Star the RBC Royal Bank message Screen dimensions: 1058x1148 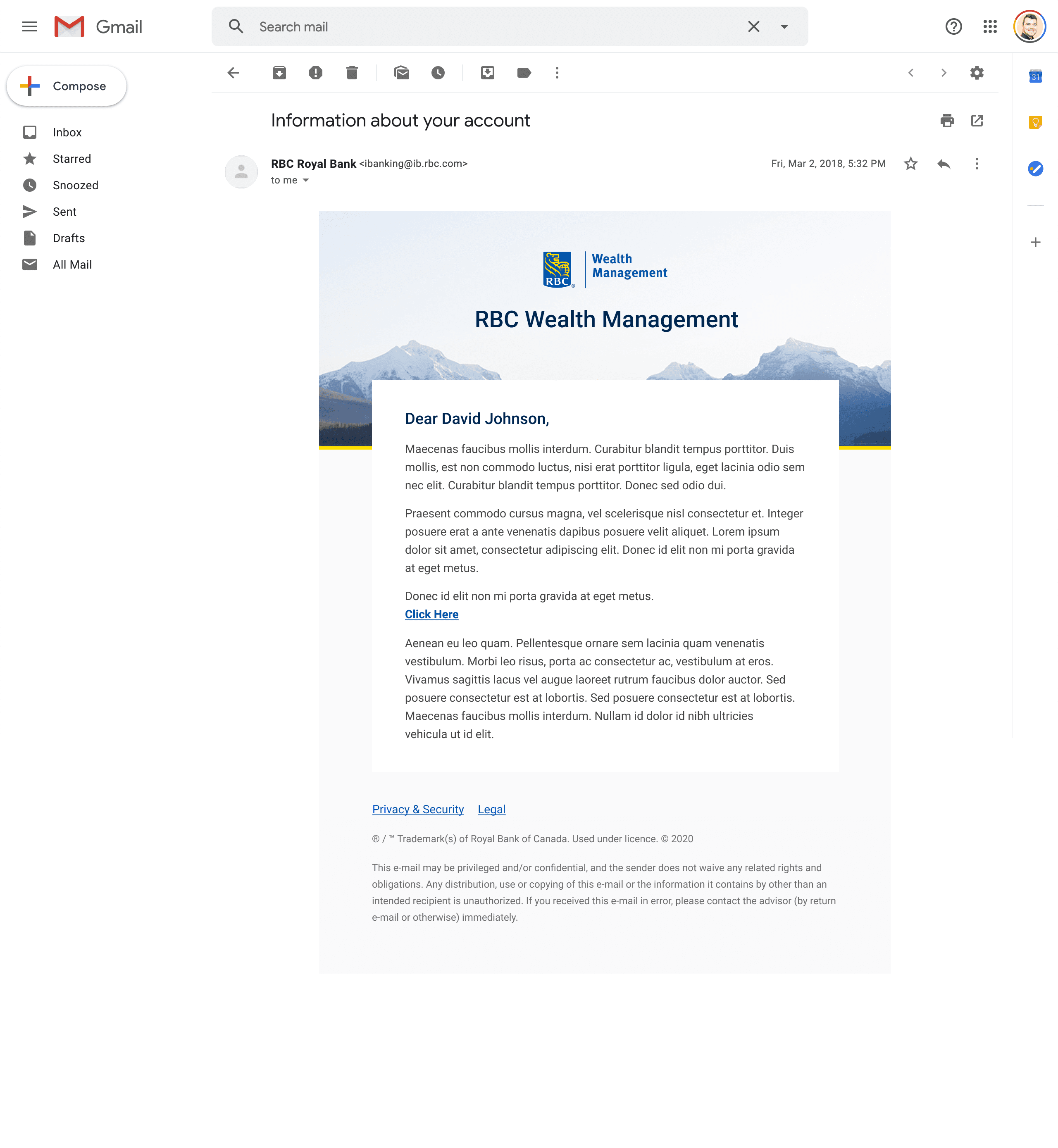pyautogui.click(x=910, y=164)
